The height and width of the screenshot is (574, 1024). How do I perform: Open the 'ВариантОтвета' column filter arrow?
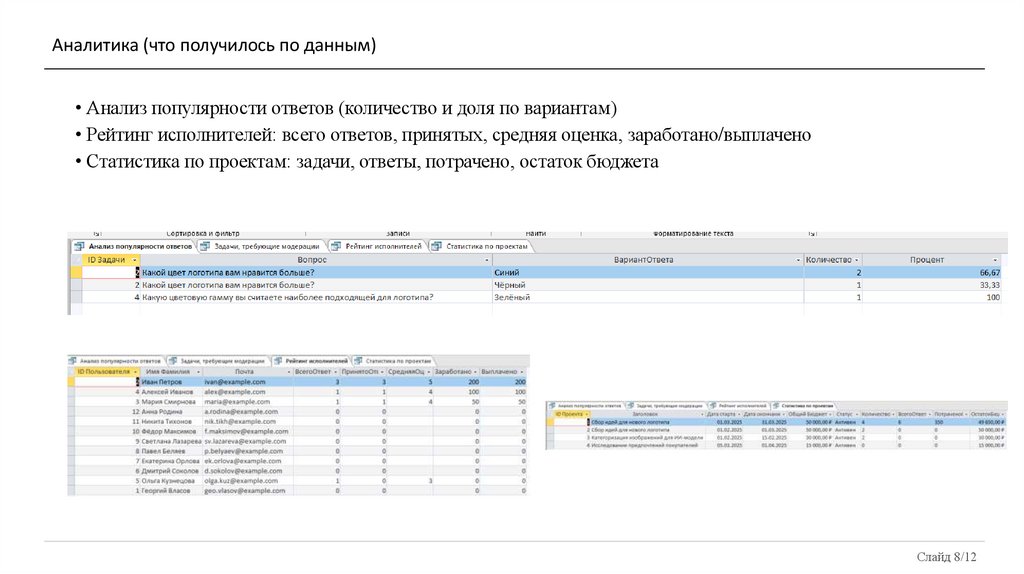[798, 260]
